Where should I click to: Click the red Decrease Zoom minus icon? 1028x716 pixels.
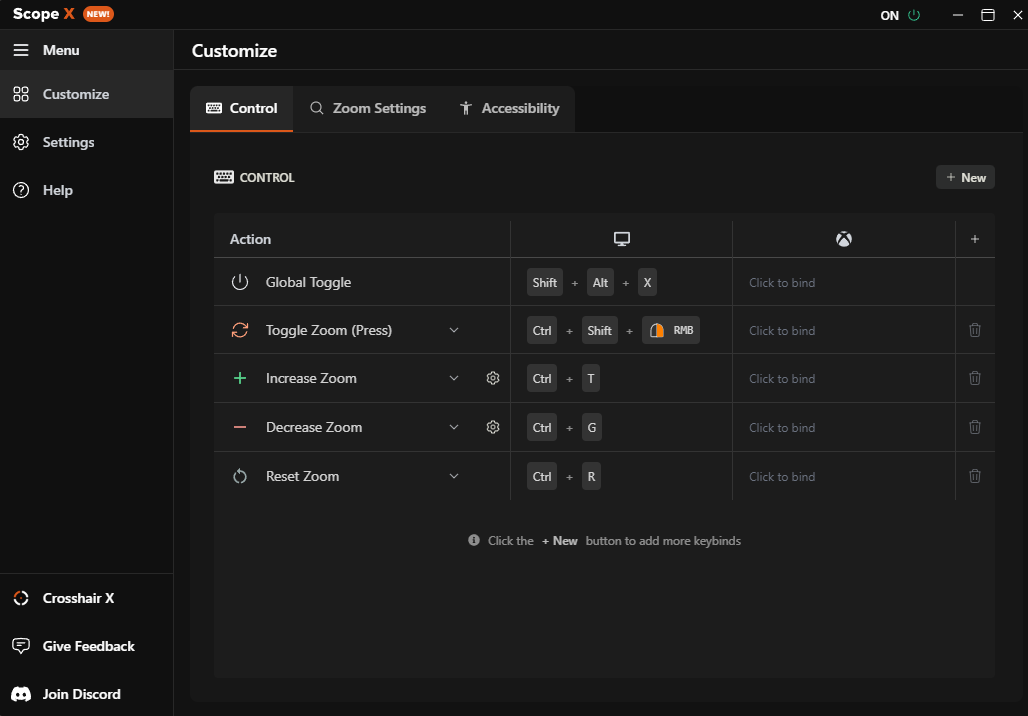pos(240,427)
